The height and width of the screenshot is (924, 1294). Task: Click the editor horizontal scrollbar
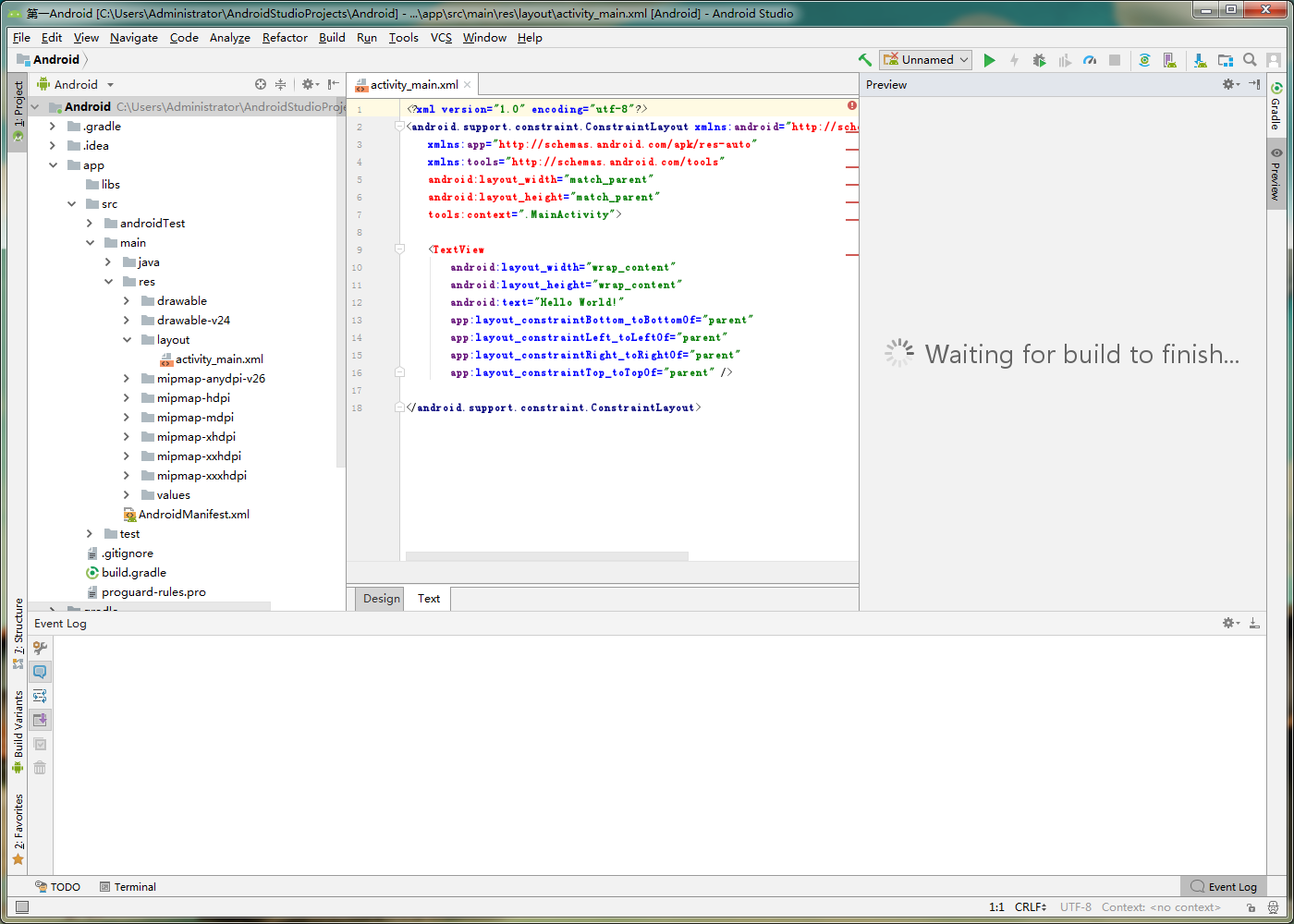[547, 556]
